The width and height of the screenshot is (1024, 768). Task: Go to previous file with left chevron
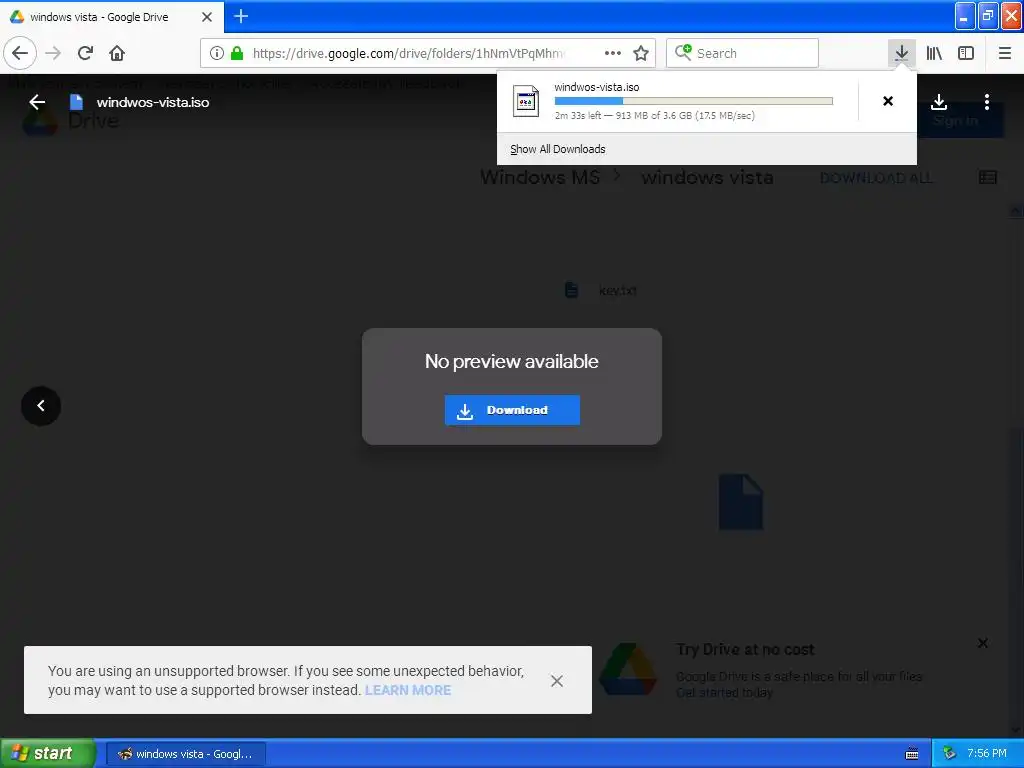[40, 406]
